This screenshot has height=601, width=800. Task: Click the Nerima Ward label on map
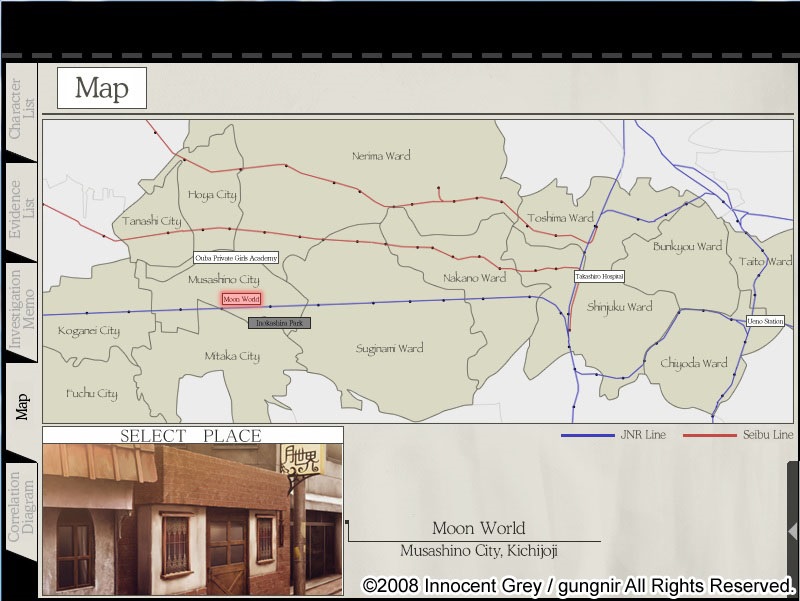pyautogui.click(x=381, y=156)
